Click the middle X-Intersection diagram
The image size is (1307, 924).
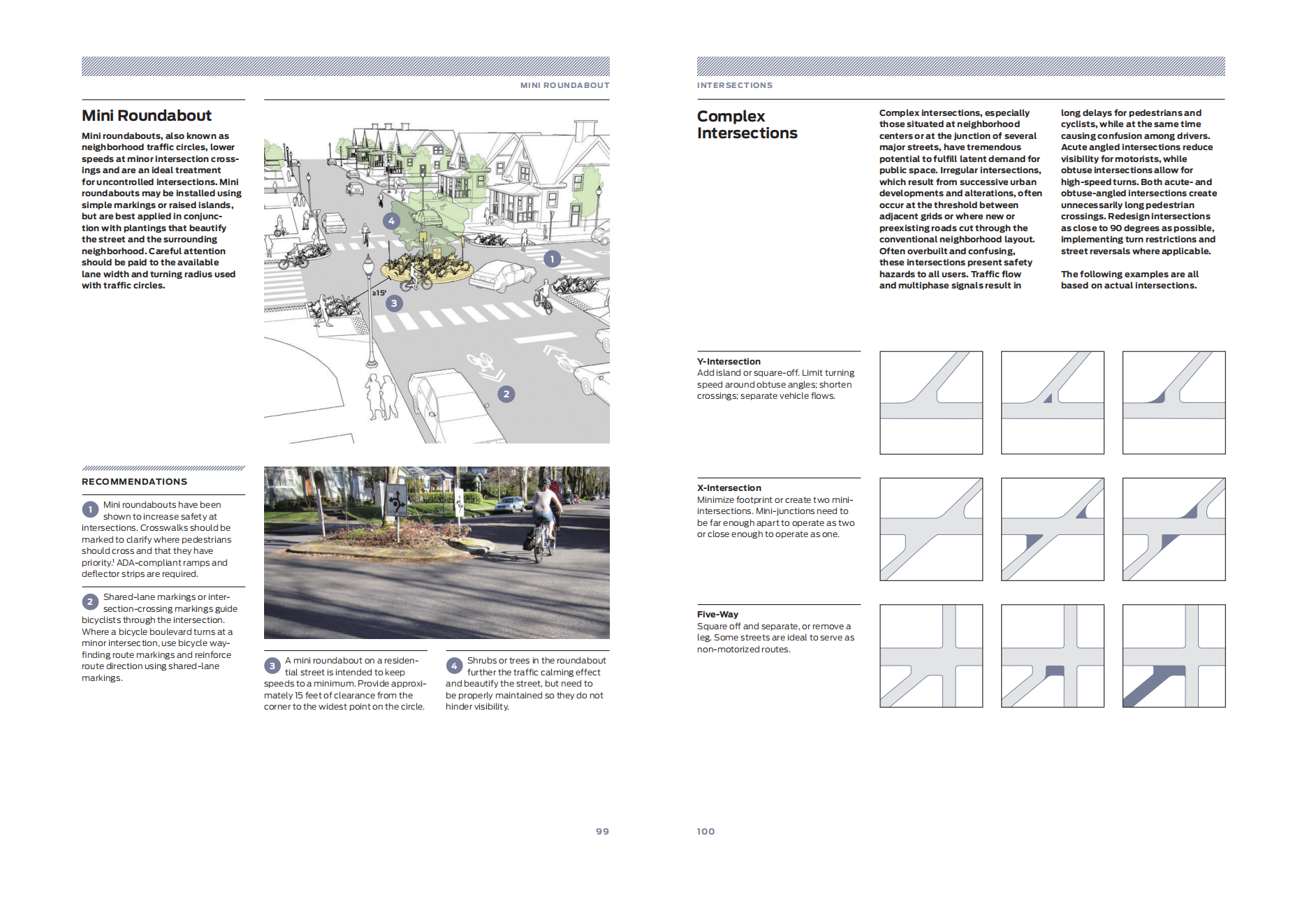click(1052, 529)
